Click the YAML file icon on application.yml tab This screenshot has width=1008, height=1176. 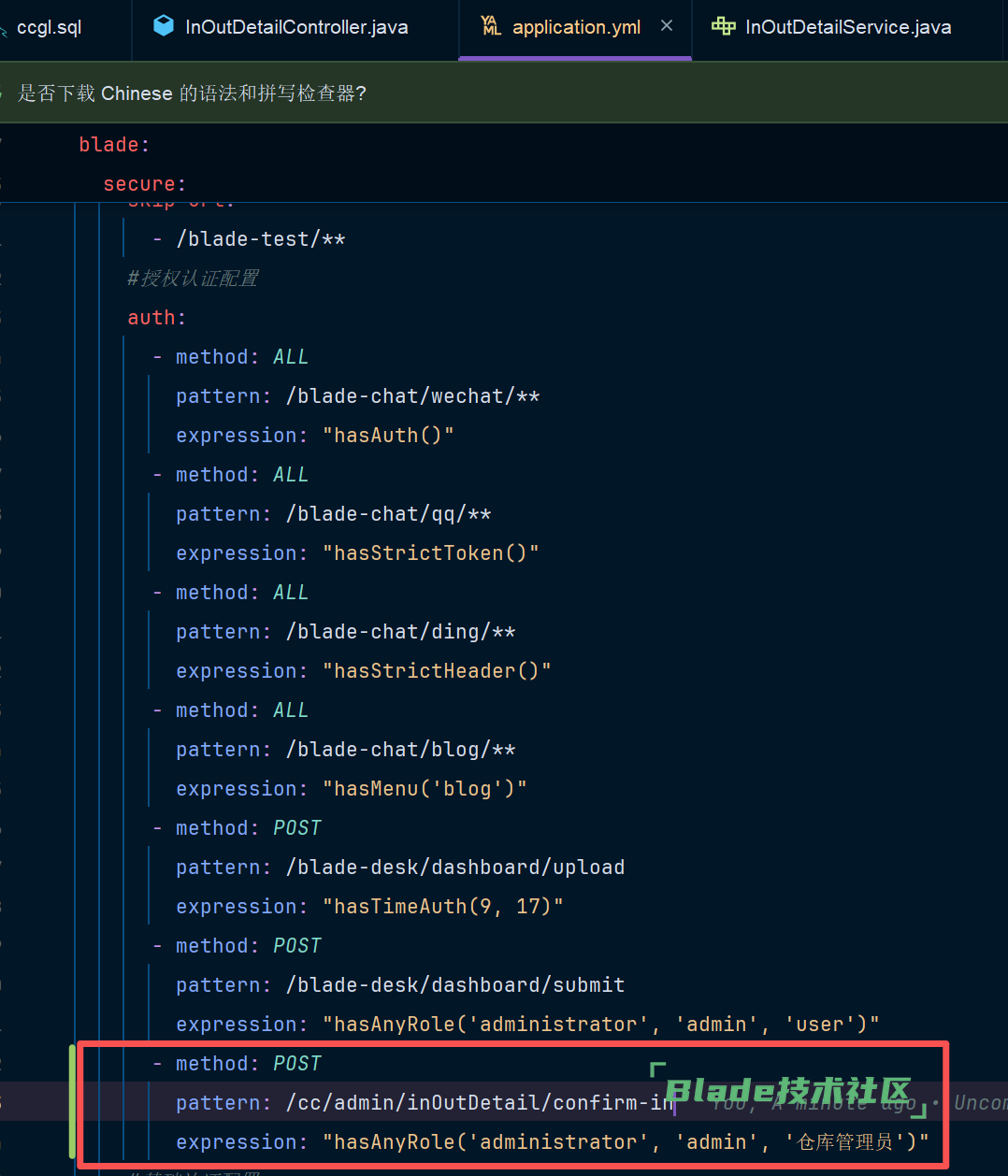coord(491,26)
